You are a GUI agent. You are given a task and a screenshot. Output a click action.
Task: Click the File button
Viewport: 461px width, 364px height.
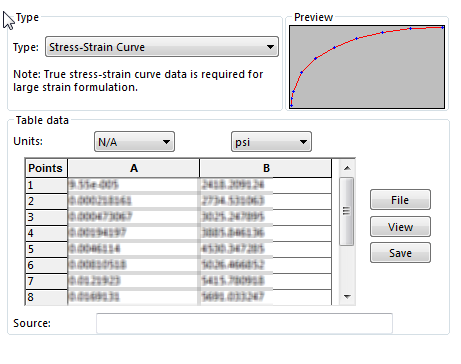pyautogui.click(x=400, y=200)
